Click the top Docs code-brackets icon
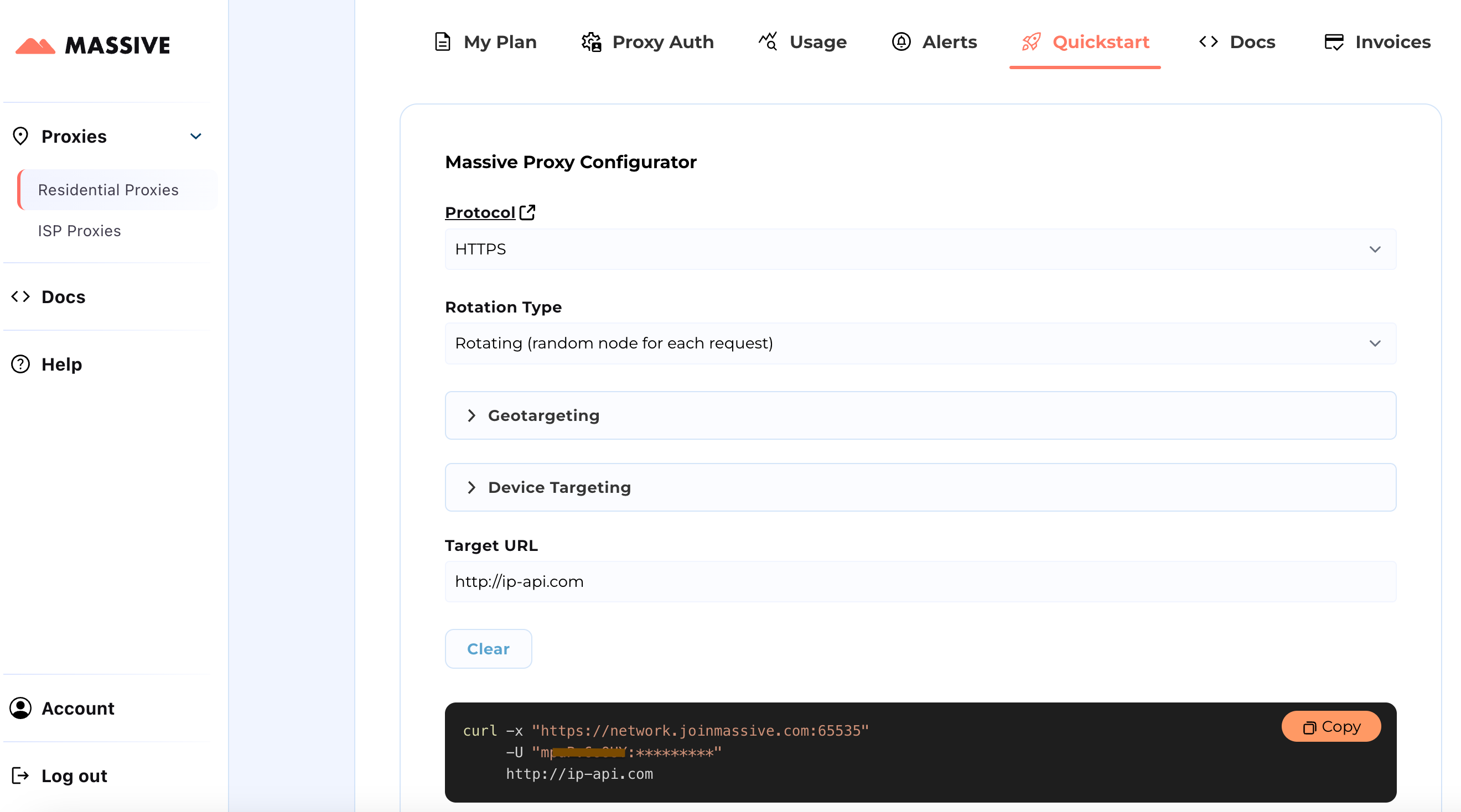 [x=1209, y=42]
